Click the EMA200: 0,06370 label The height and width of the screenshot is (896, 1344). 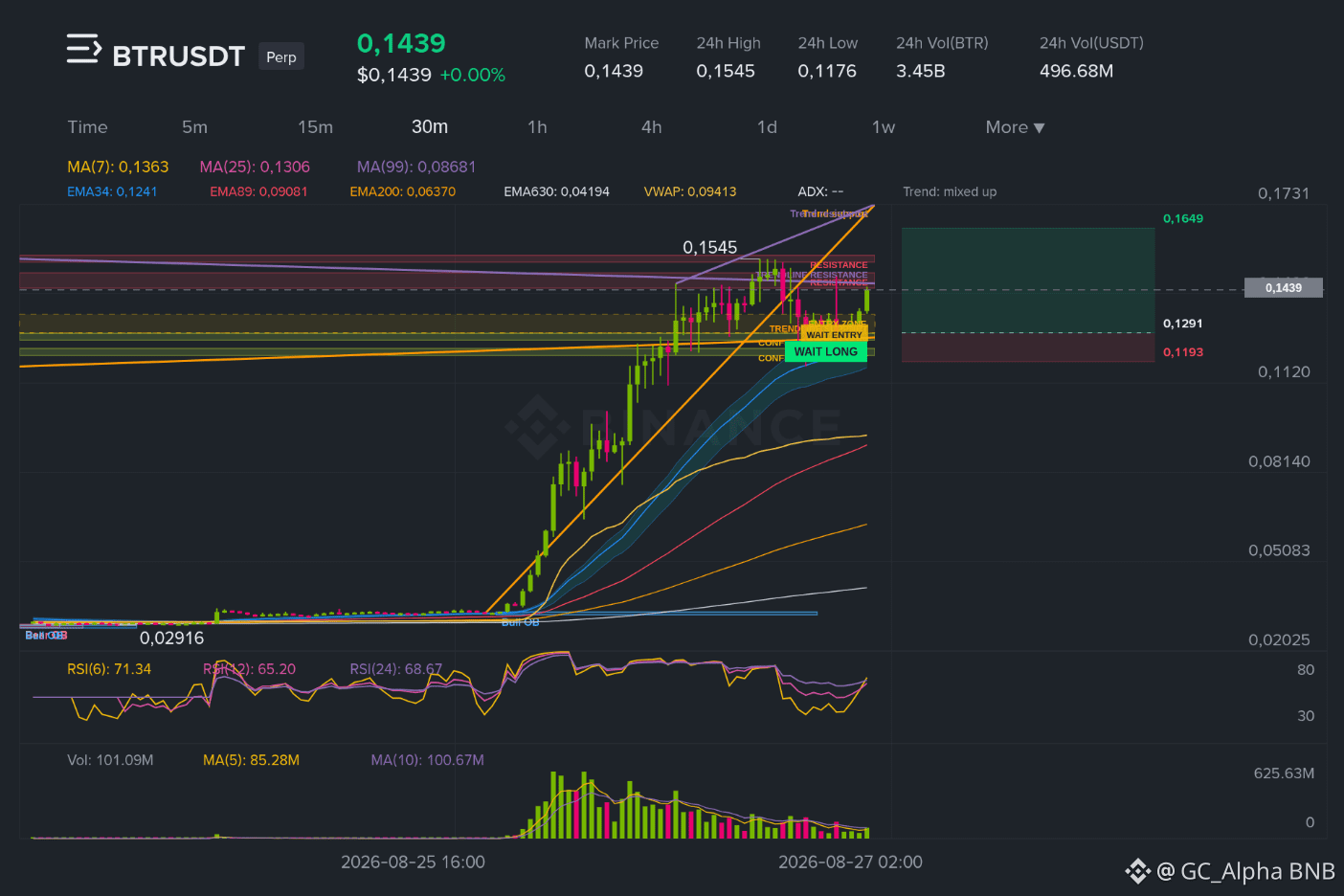point(402,191)
